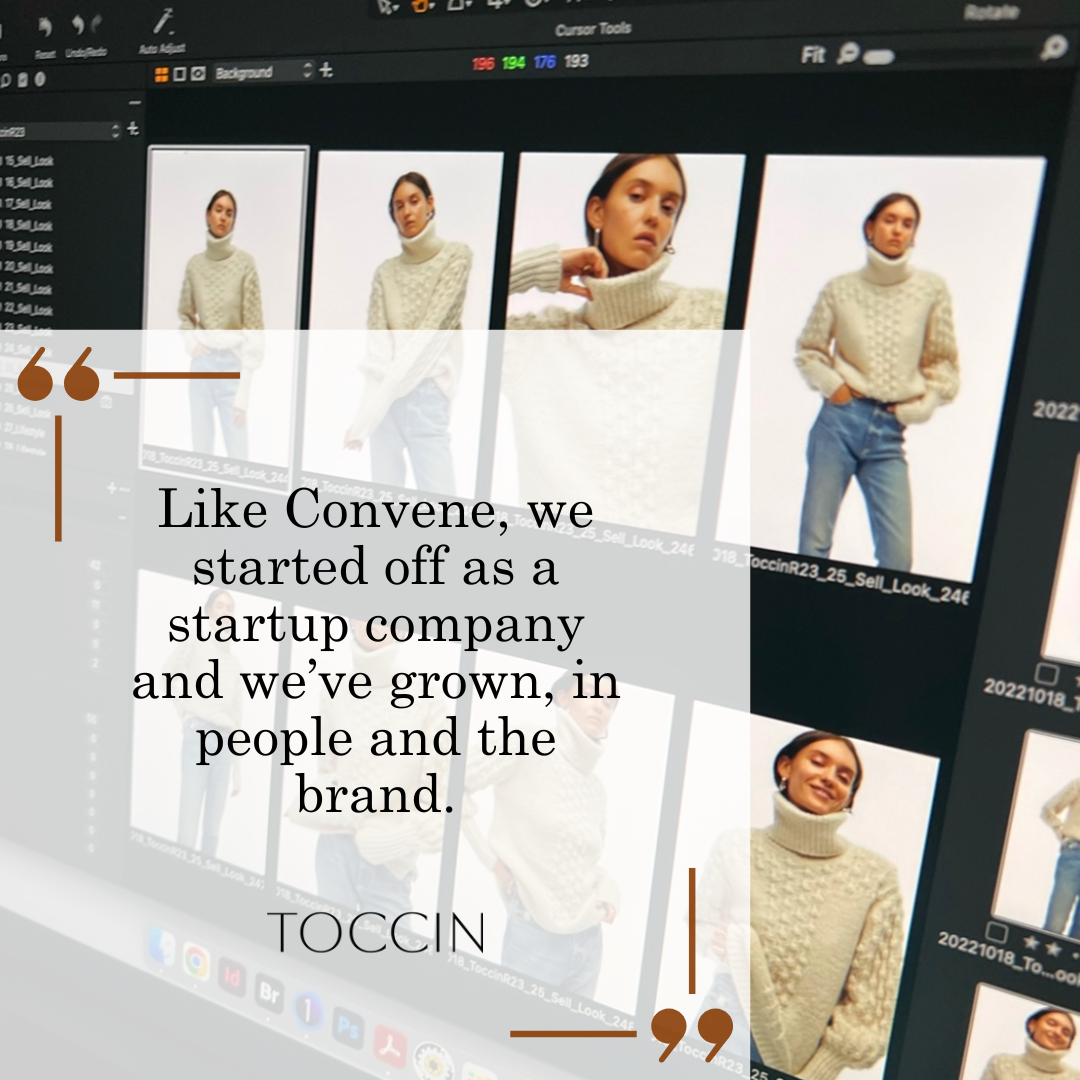The height and width of the screenshot is (1080, 1080).
Task: Select the close-up portrait with hand on collar
Action: point(619,343)
